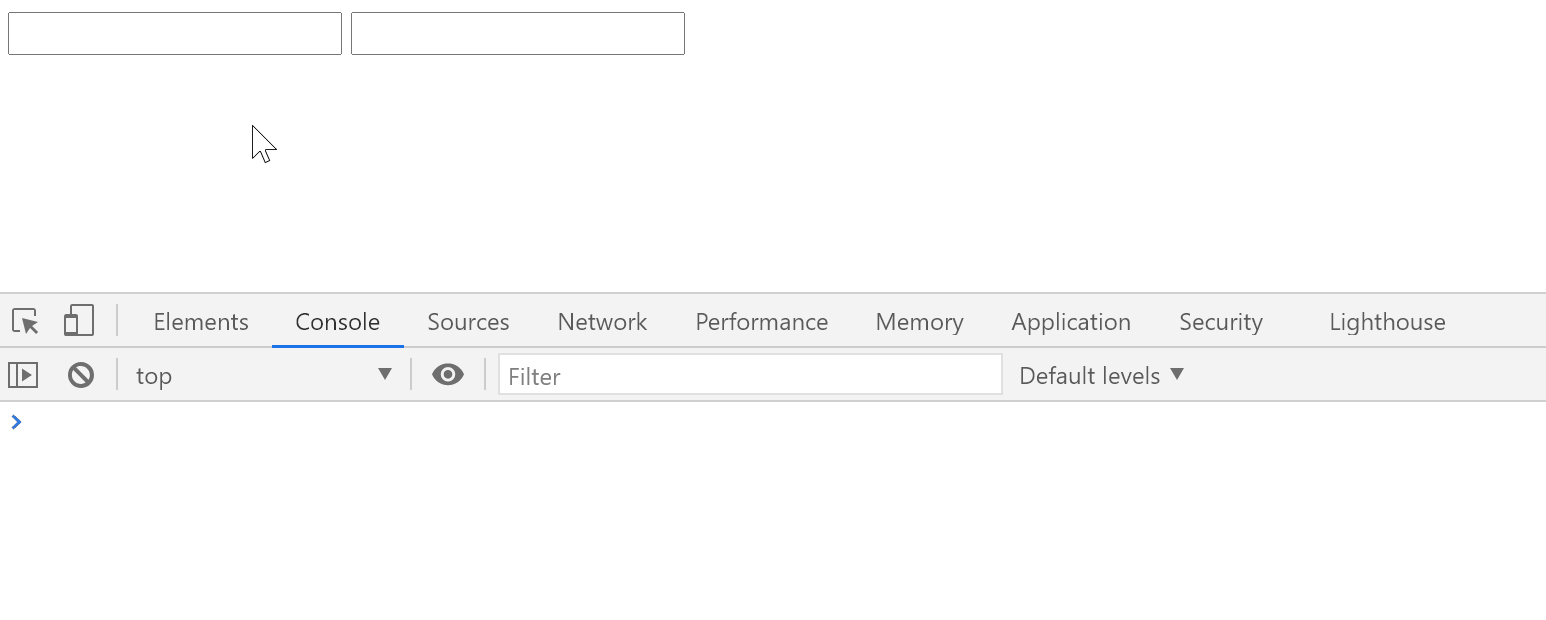Open the Sources tab
Viewport: 1546px width, 620px height.
(x=468, y=322)
